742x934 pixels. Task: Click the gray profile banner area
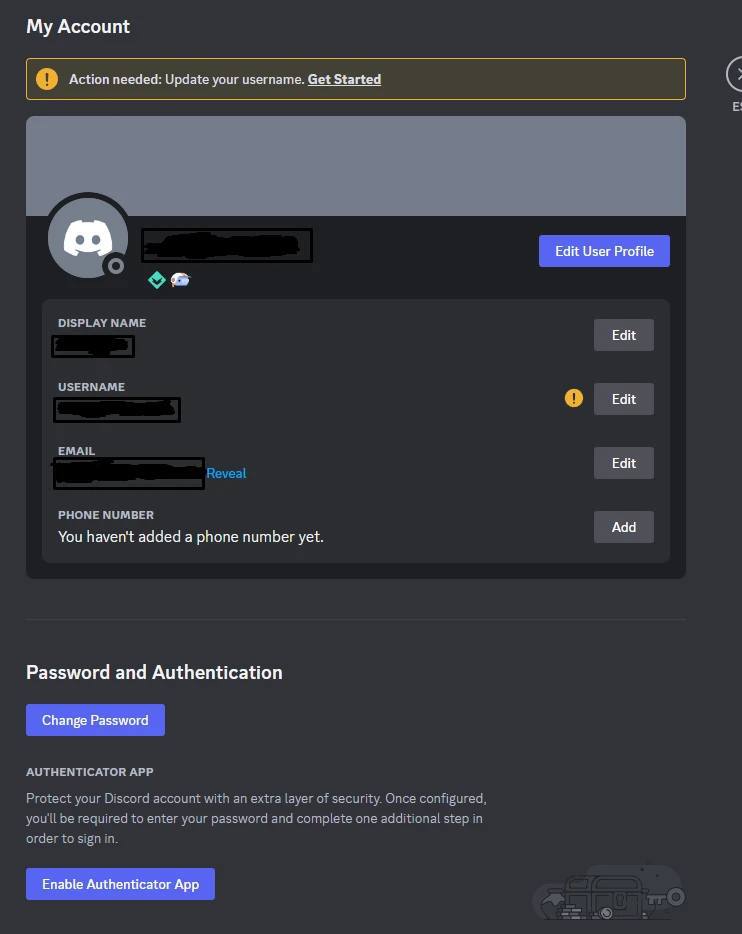tap(400, 165)
